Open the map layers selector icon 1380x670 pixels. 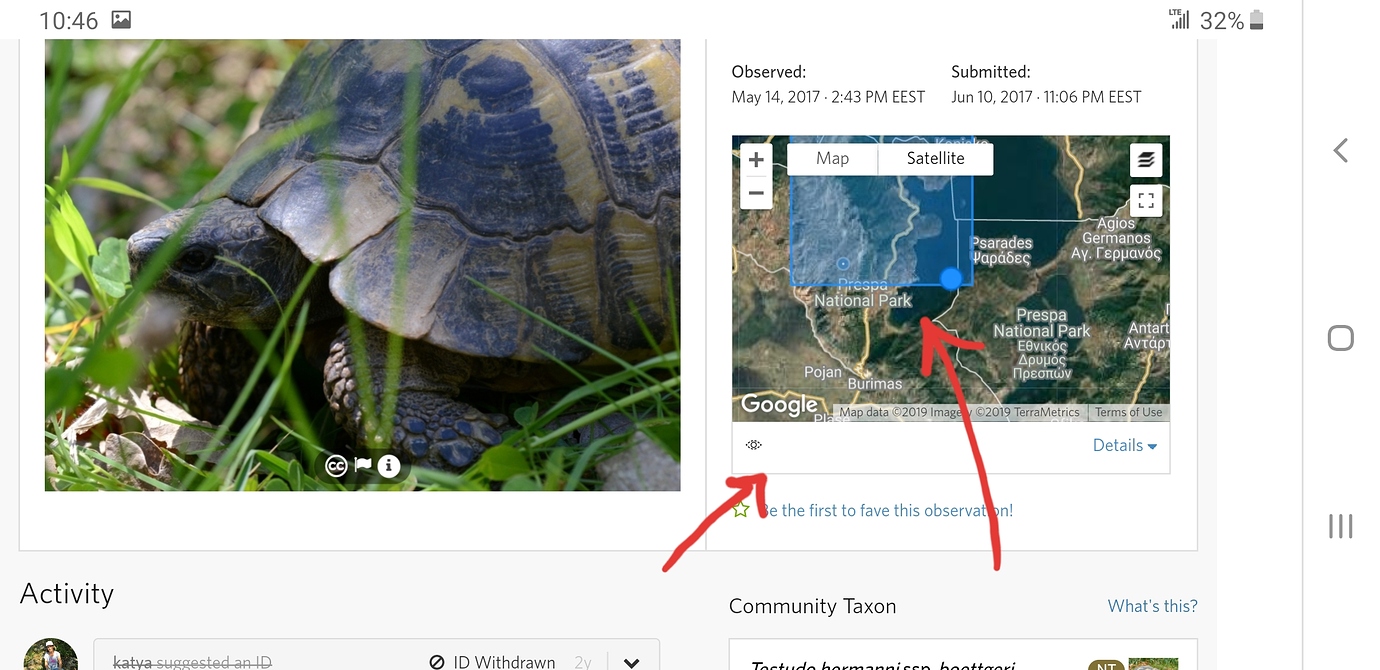point(1146,158)
